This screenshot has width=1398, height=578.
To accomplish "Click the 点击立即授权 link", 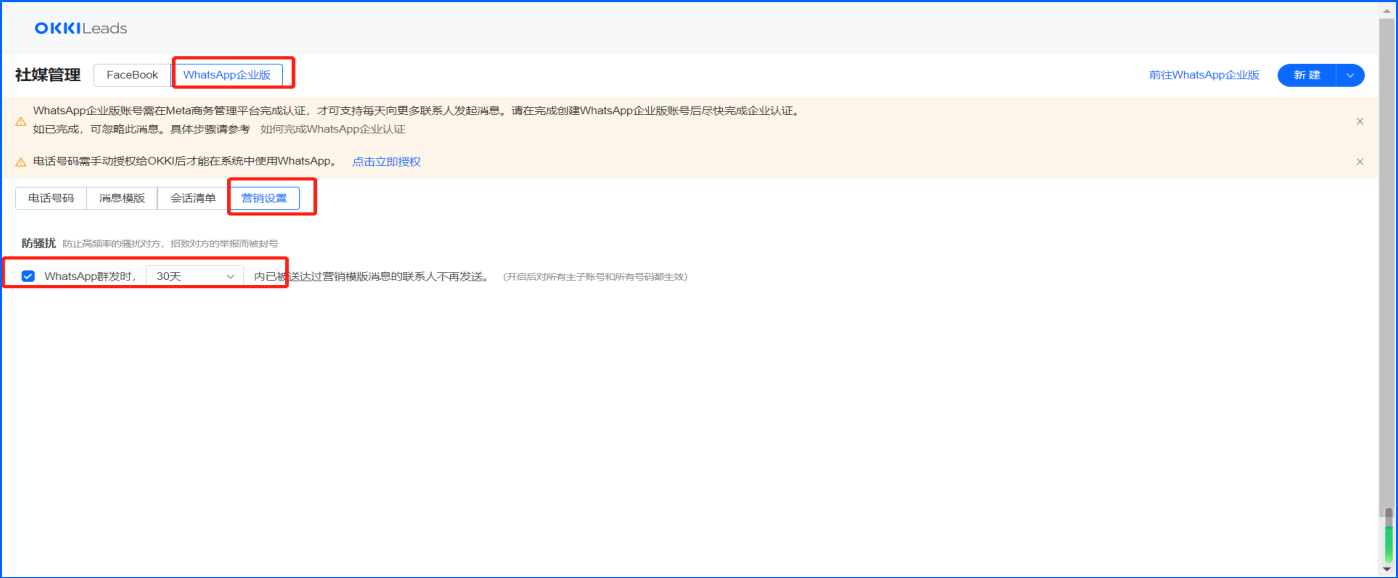I will click(386, 162).
